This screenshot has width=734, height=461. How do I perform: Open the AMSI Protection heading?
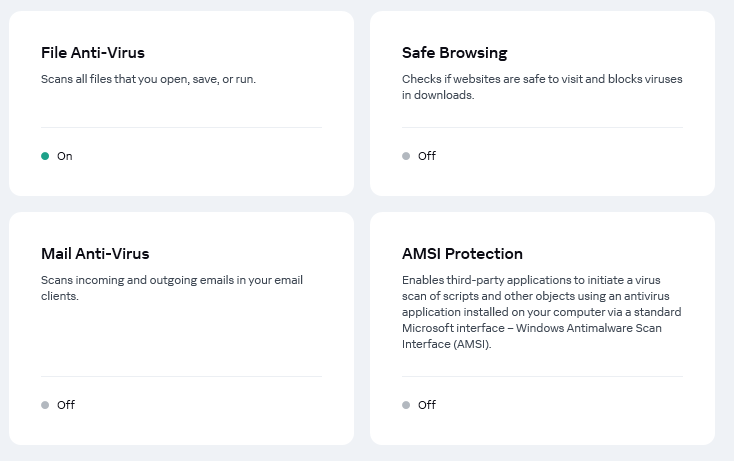point(462,254)
